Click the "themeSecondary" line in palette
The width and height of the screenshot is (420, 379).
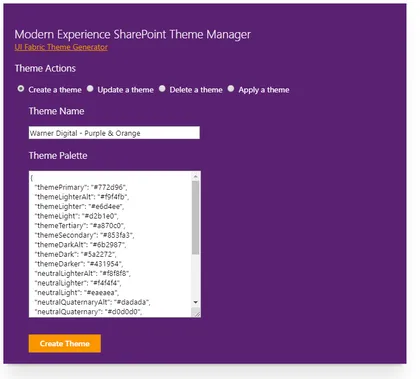coord(84,235)
